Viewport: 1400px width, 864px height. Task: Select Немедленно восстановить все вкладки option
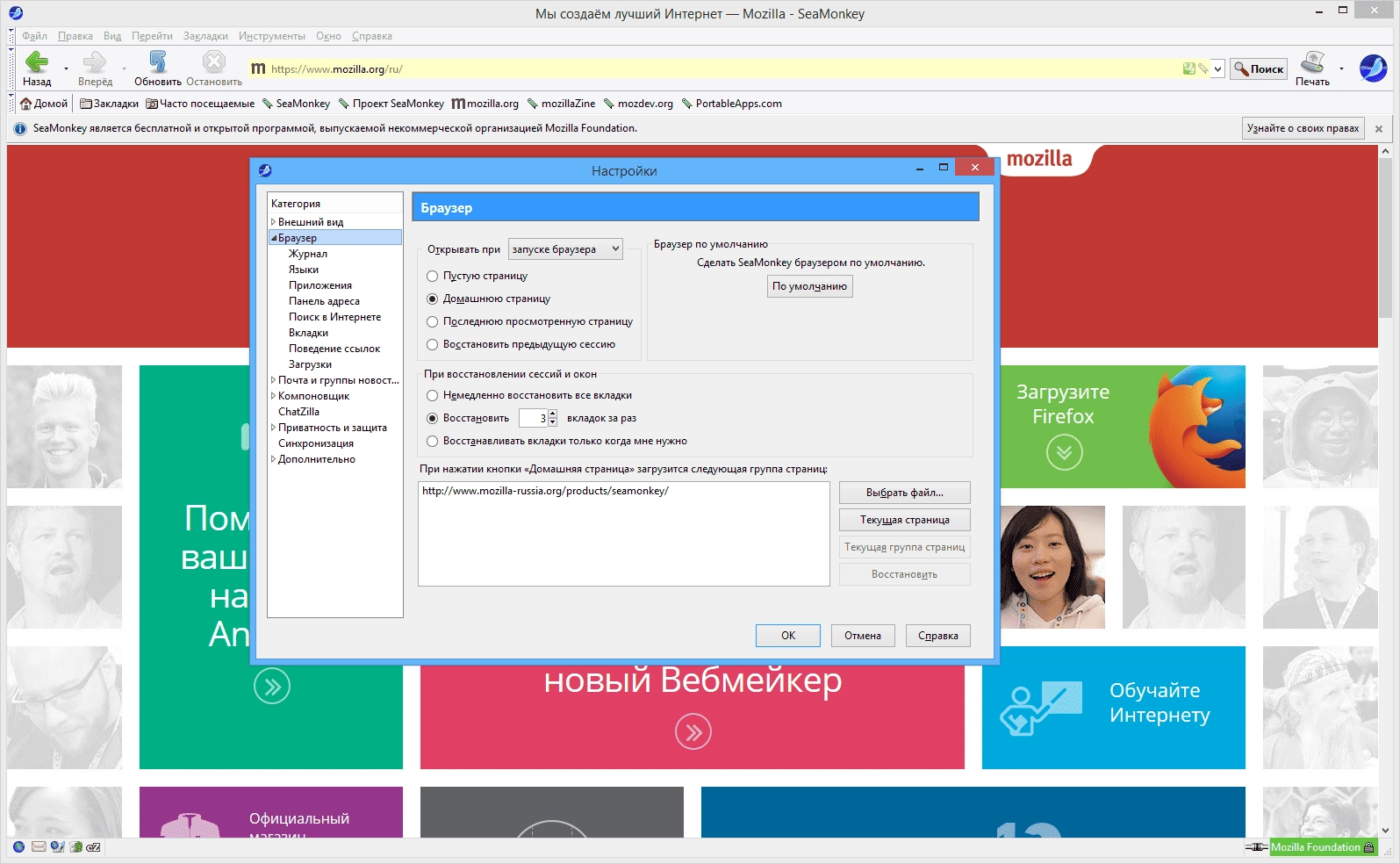(432, 396)
